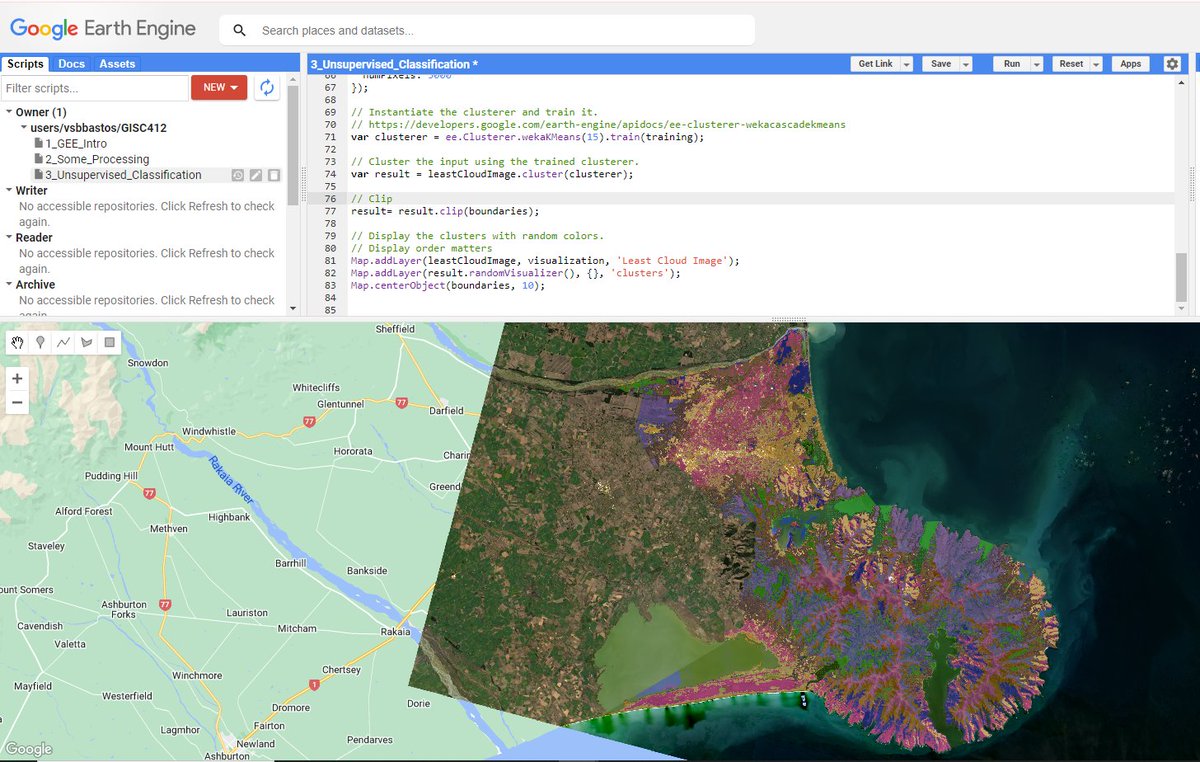Zoom in on the map

tap(17, 379)
